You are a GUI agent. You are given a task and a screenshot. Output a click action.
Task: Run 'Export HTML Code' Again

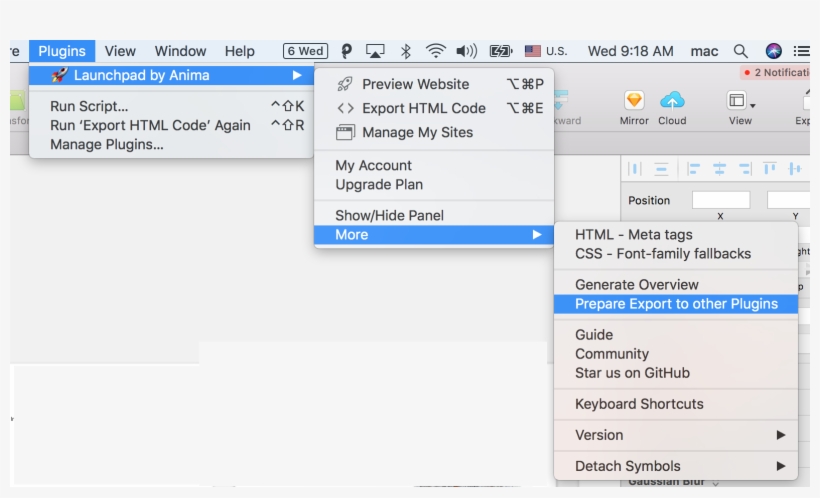click(171, 126)
